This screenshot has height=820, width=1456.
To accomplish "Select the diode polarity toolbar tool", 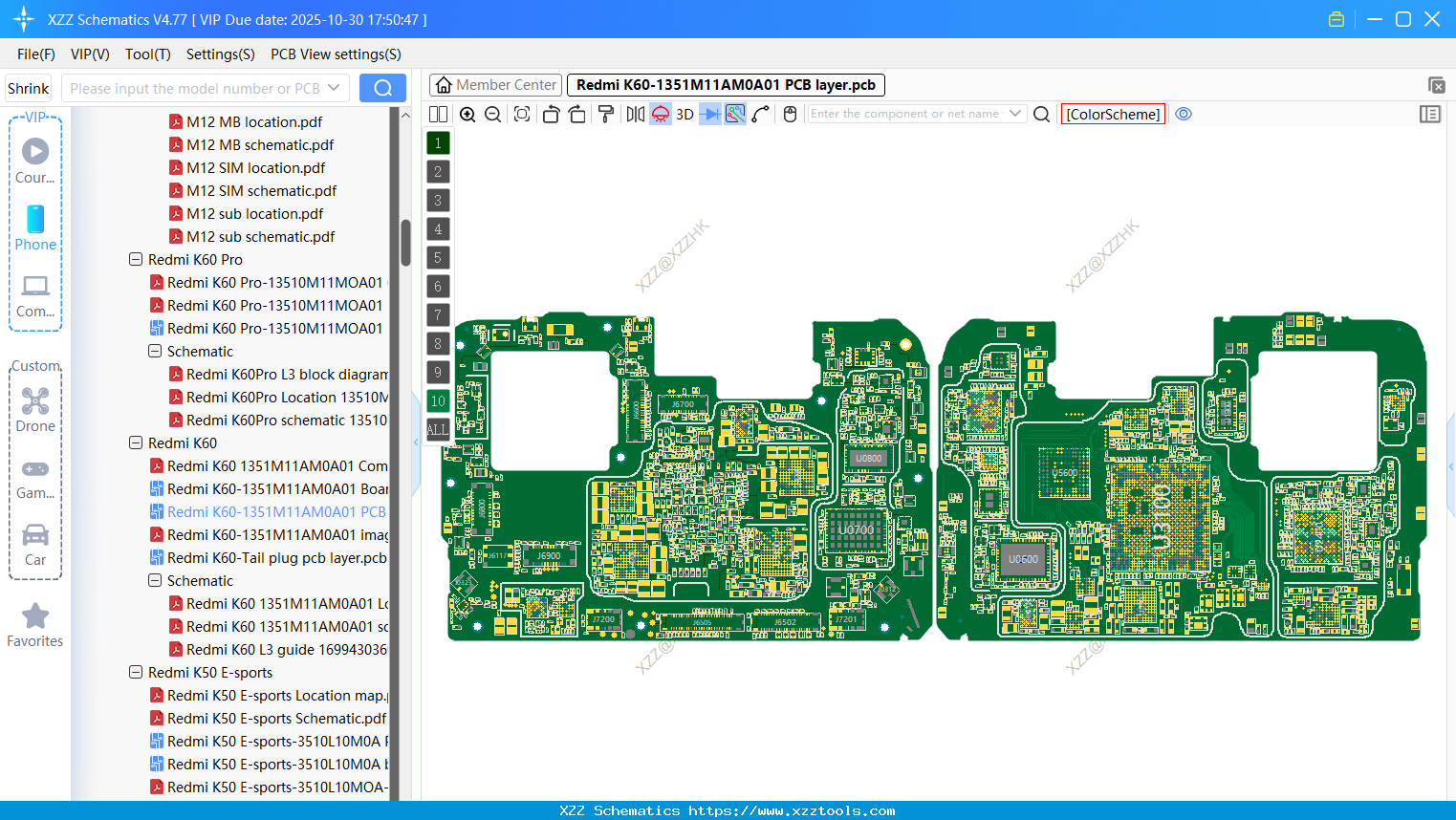I will (708, 114).
